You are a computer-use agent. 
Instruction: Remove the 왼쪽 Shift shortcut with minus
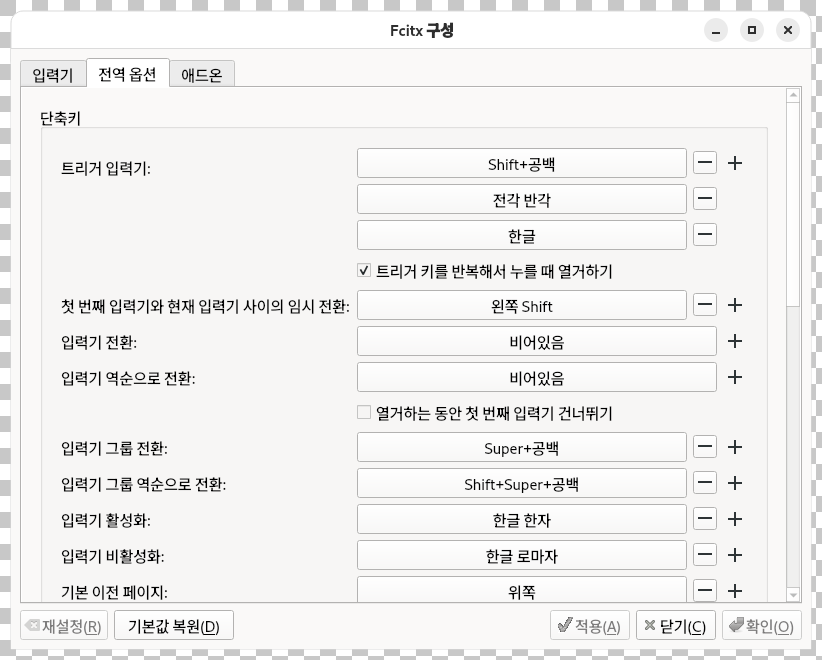(705, 305)
